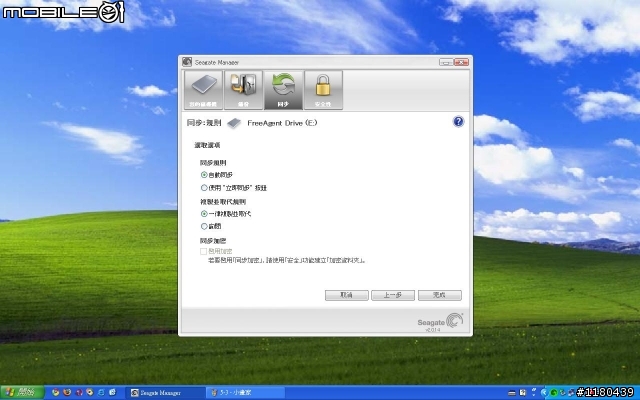
Task: Choose the use "Sync Now" button radio option
Action: 204,188
